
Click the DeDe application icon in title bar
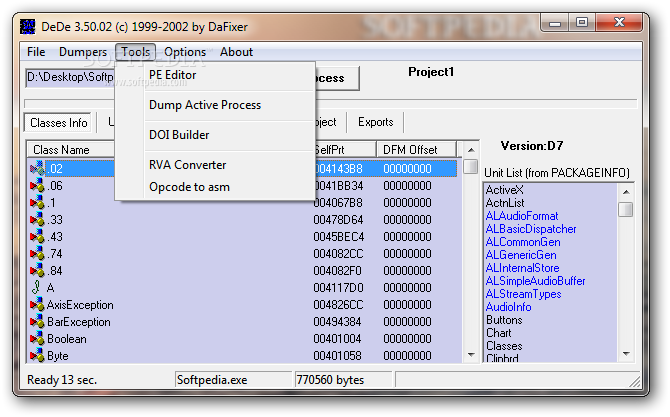point(28,26)
